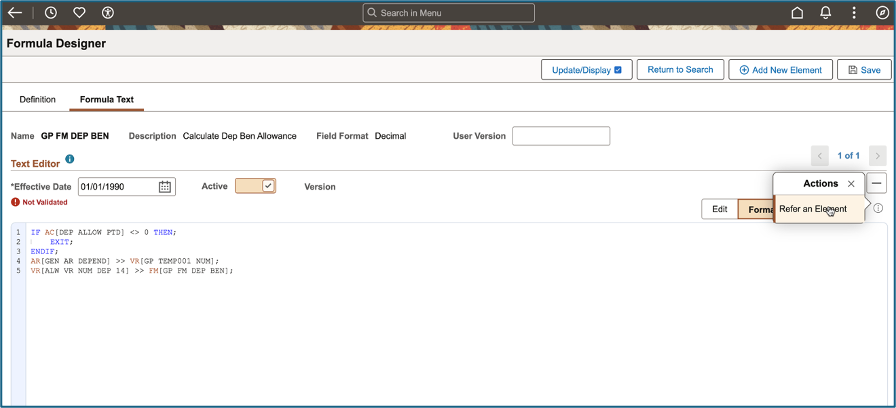Image resolution: width=896 pixels, height=408 pixels.
Task: Click Return to Search
Action: [680, 70]
